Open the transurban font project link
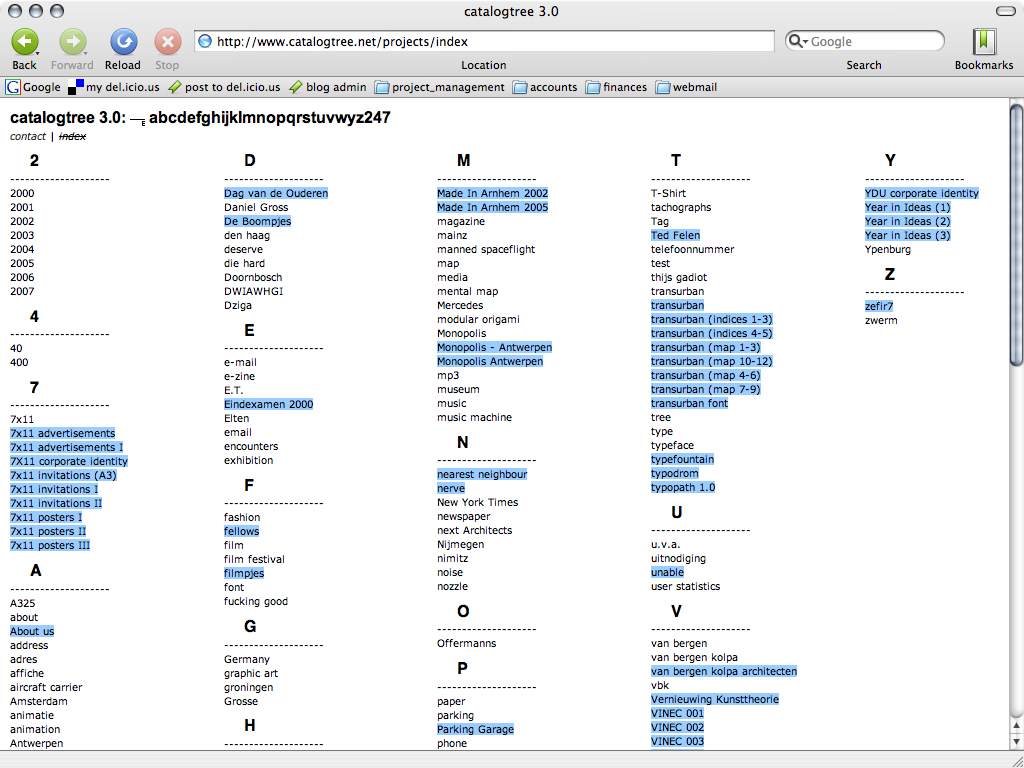This screenshot has height=768, width=1024. (x=687, y=403)
